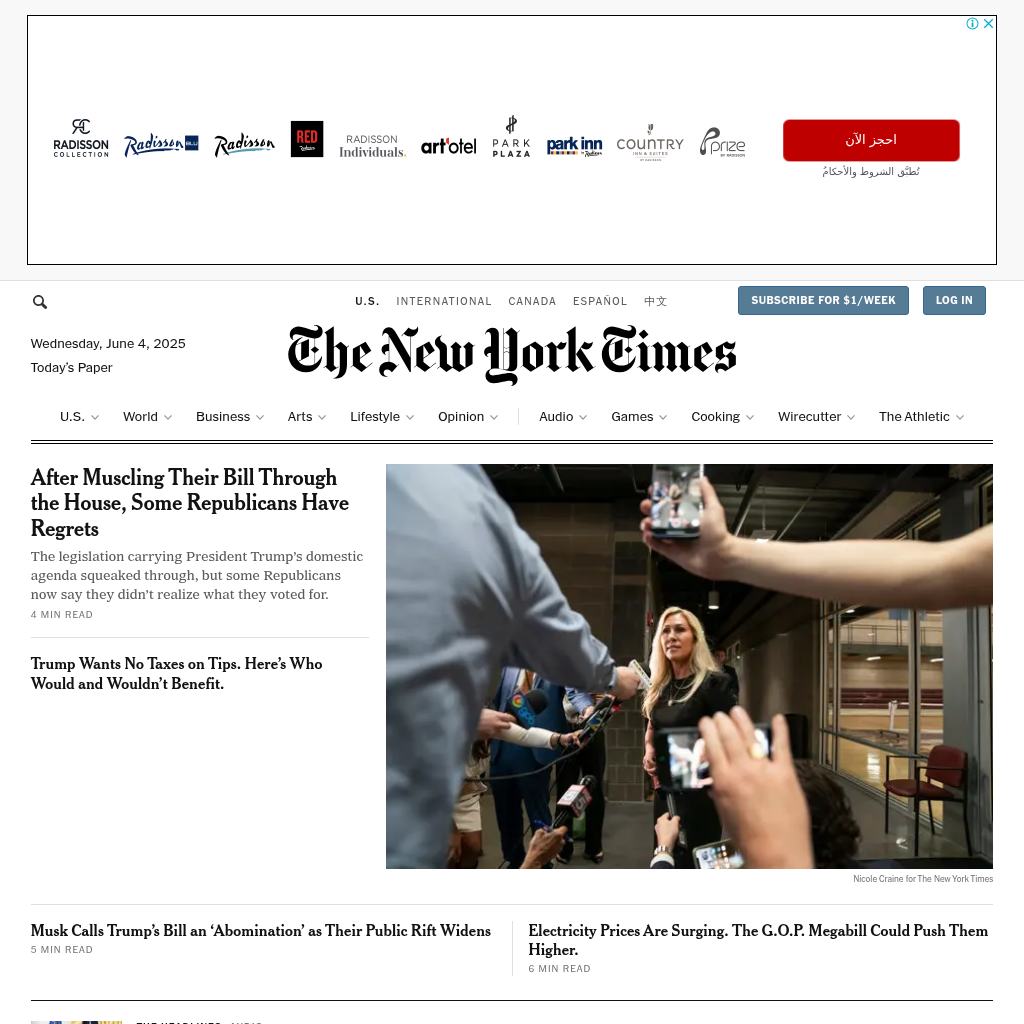Click the Prize by Radisson logo
The image size is (1024, 1024).
click(722, 142)
